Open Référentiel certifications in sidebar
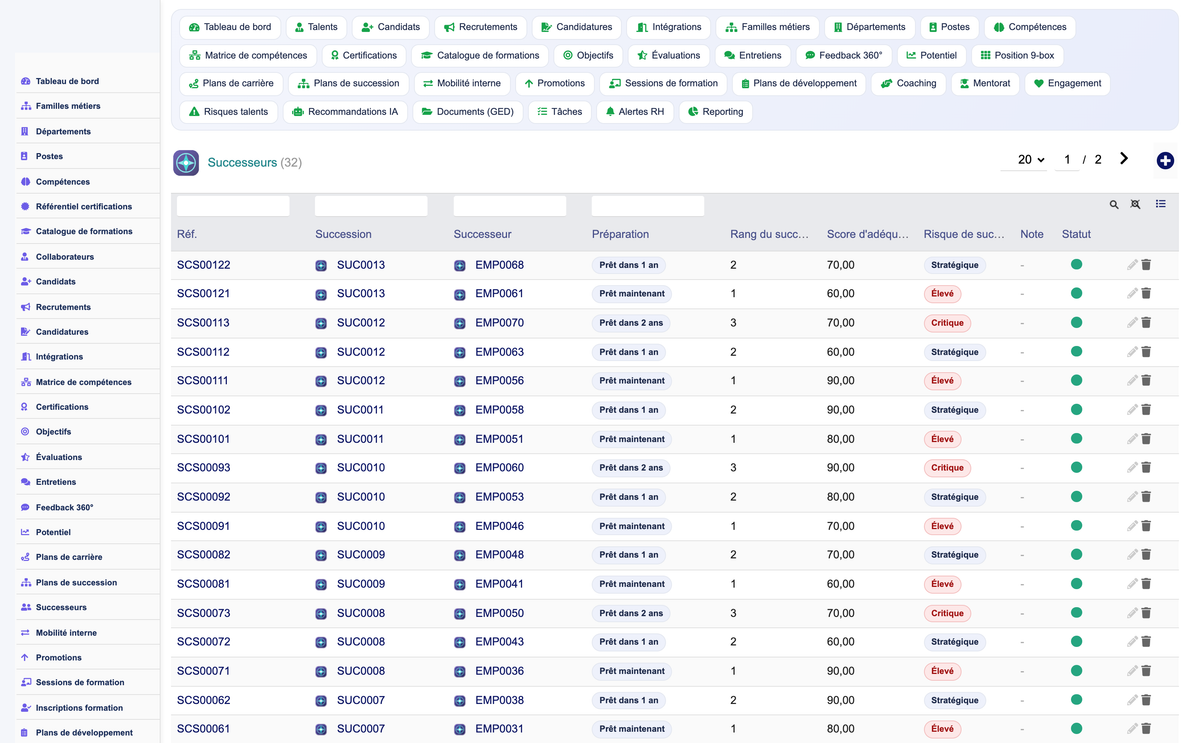Screen dimensions: 1200x743 tap(84, 206)
